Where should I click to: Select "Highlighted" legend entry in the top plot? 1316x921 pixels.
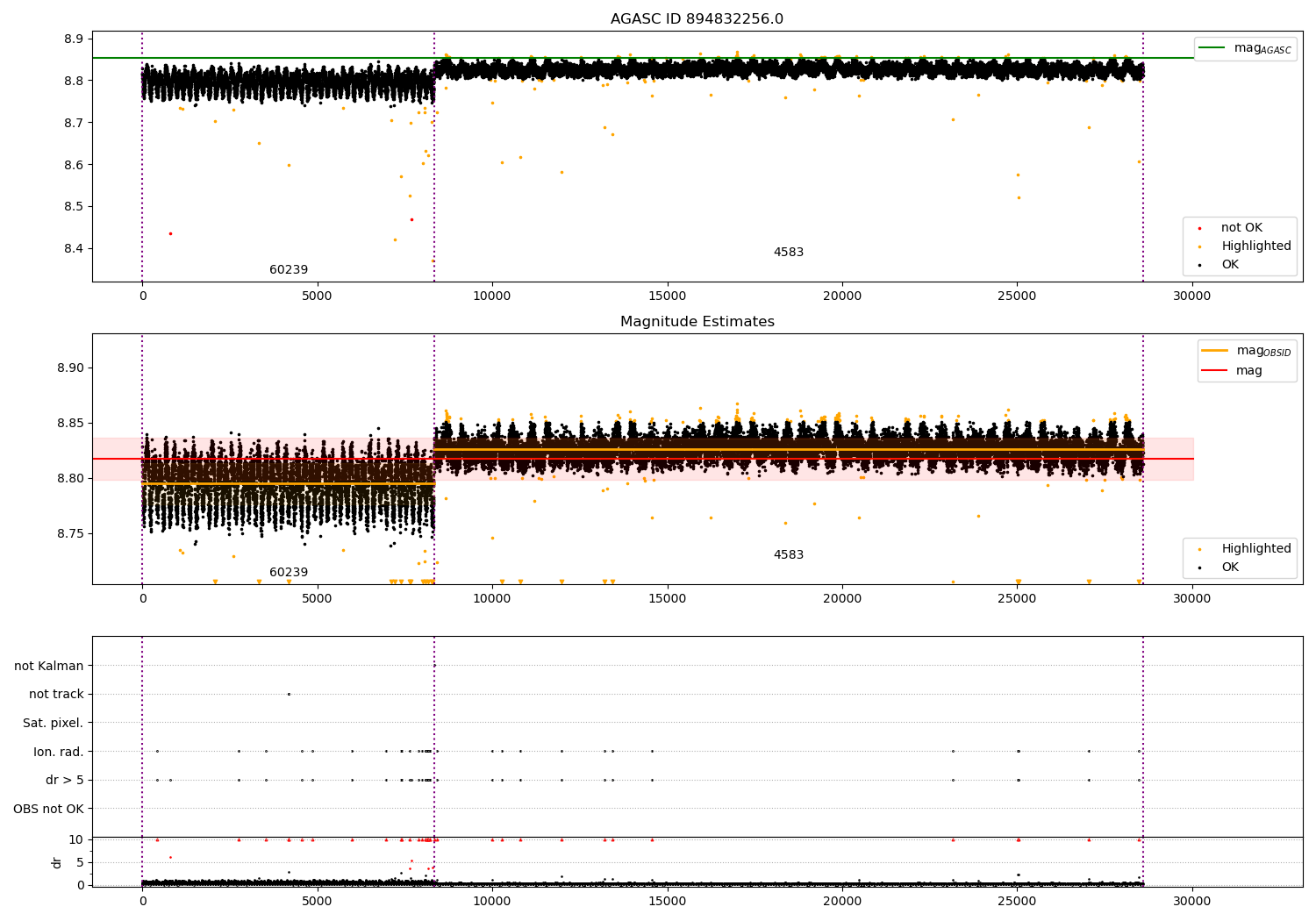(1256, 246)
